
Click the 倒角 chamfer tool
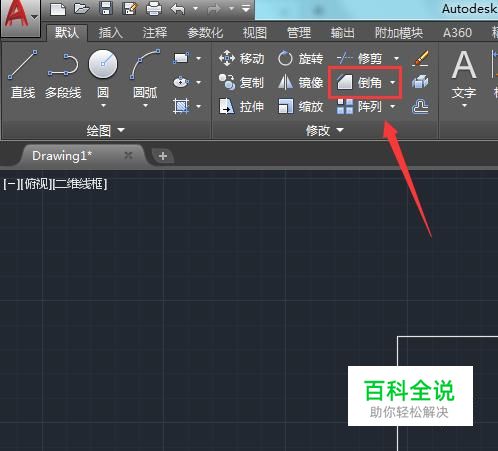point(359,82)
